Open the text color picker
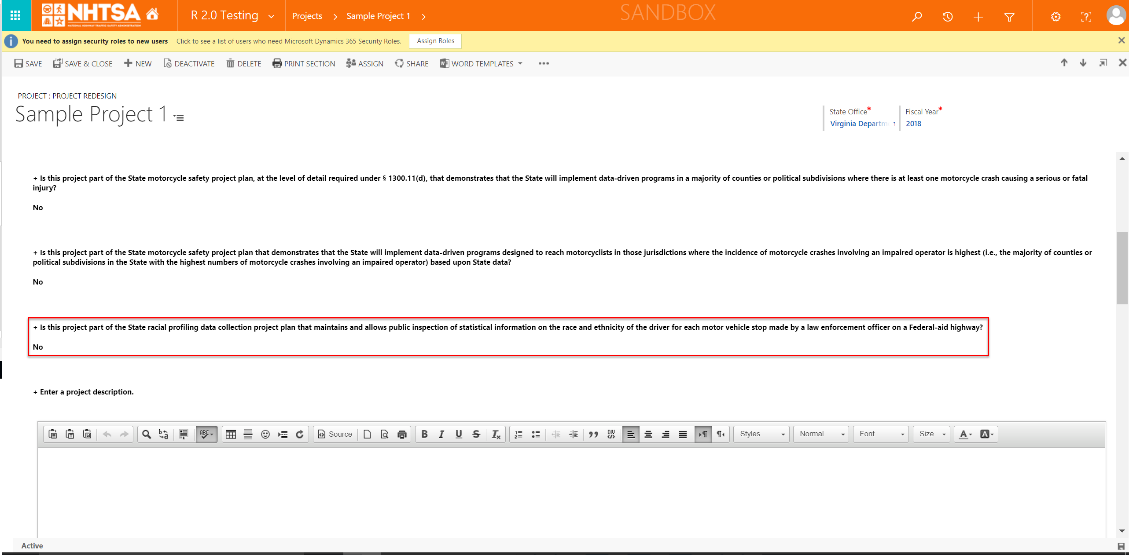 (x=965, y=434)
